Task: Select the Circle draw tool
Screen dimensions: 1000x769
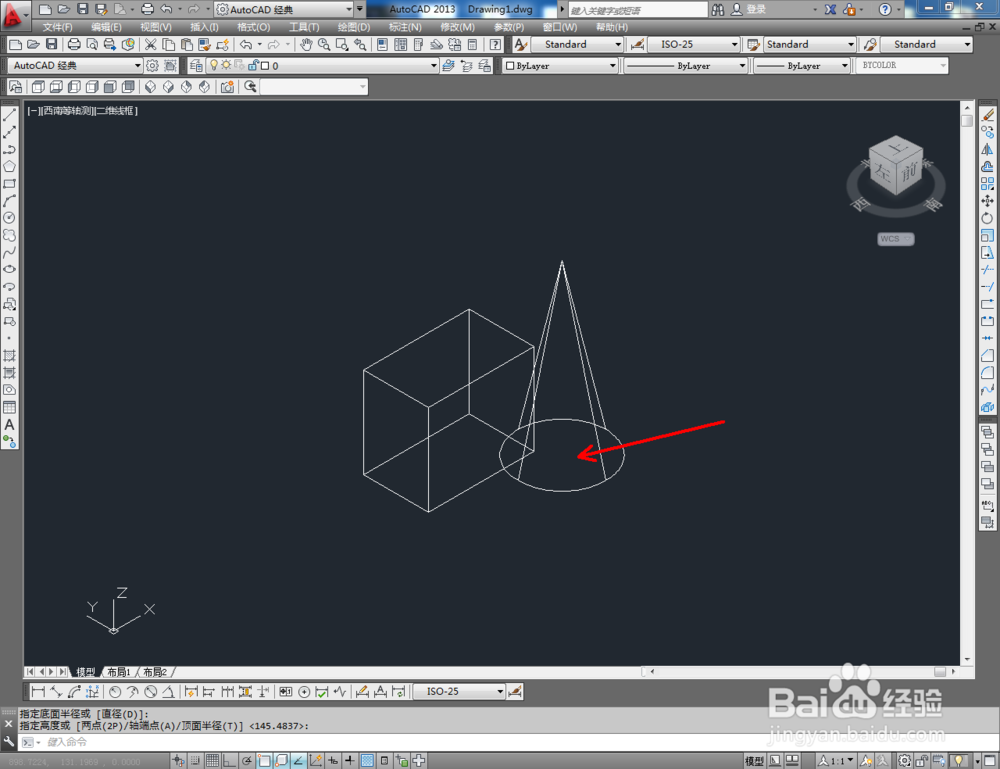Action: (10, 218)
